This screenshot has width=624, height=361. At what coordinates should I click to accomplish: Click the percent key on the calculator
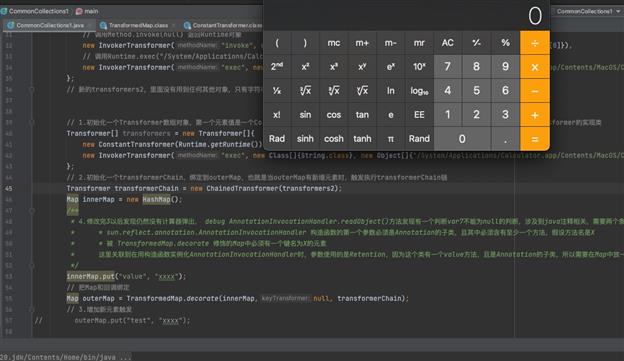(505, 43)
